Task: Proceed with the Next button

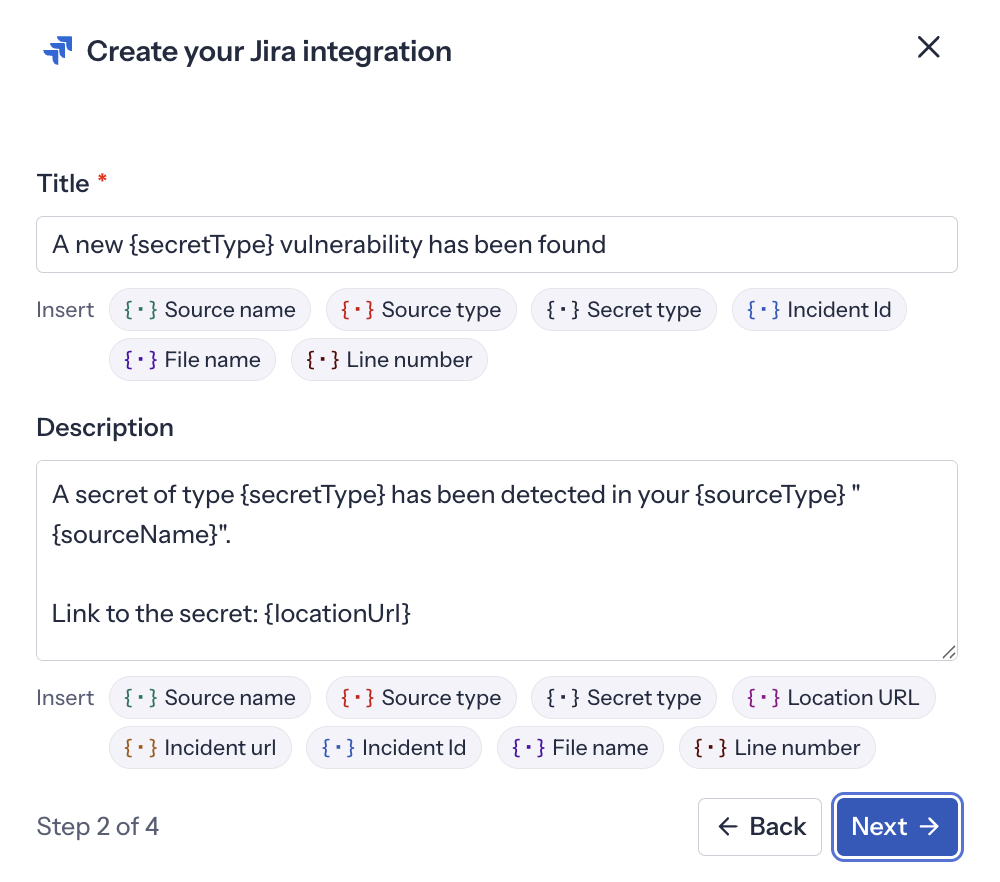Action: tap(897, 826)
